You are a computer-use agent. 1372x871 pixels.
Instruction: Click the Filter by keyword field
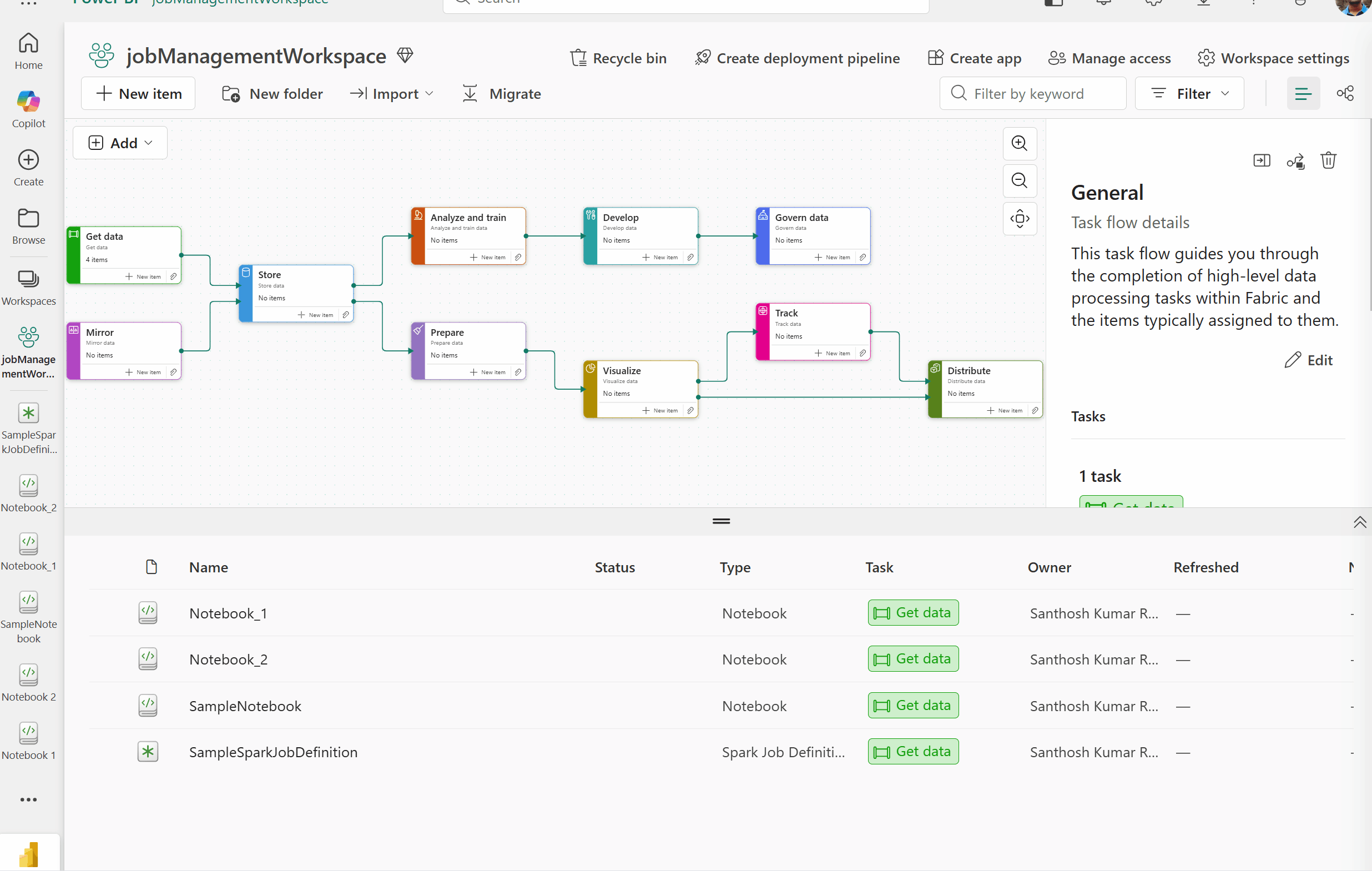[1032, 93]
